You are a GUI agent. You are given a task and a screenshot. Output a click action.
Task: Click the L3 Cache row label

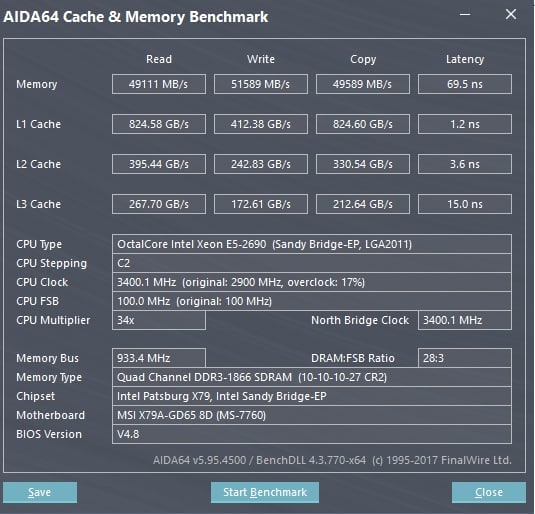tap(39, 204)
